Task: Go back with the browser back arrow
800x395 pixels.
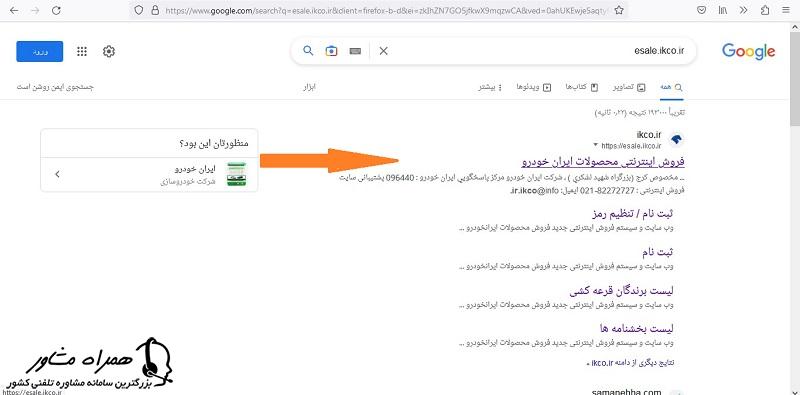Action: click(14, 10)
